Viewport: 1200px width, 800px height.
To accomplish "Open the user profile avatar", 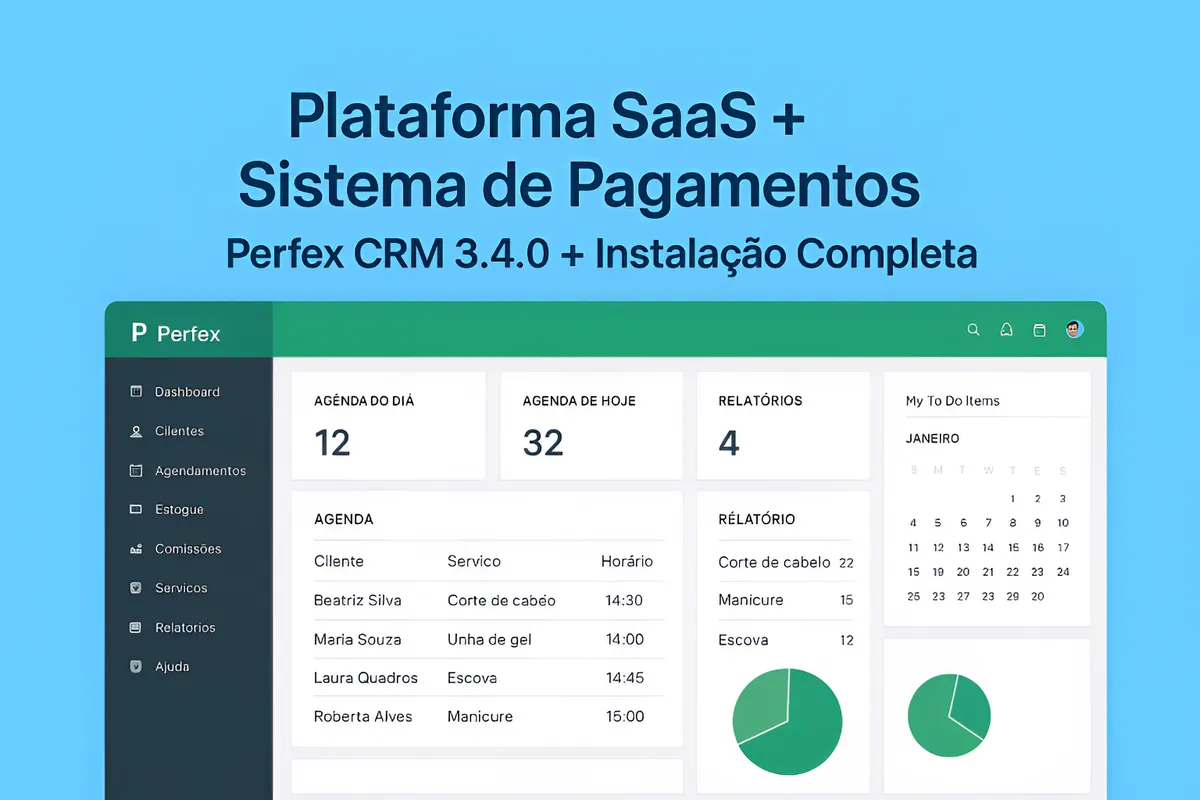I will point(1072,329).
